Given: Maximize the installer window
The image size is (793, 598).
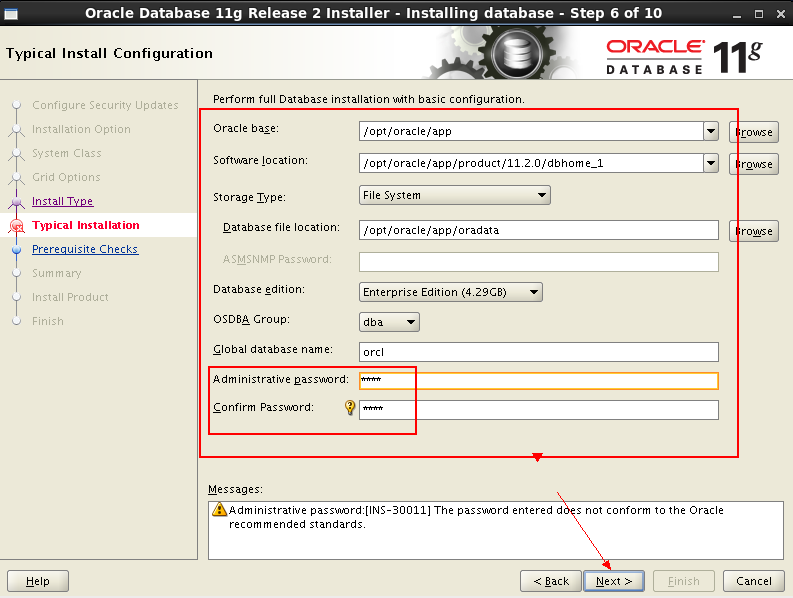Looking at the screenshot, I should (759, 14).
